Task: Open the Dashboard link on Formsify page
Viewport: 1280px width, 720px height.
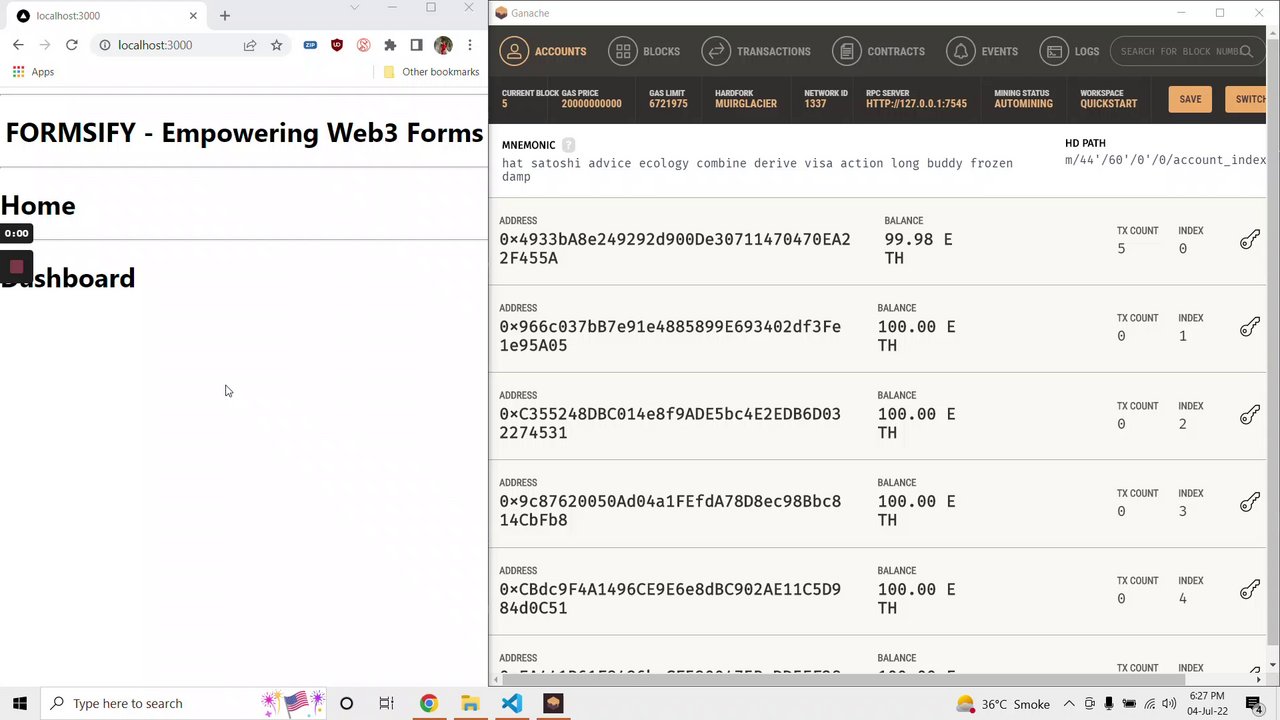Action: click(x=68, y=278)
